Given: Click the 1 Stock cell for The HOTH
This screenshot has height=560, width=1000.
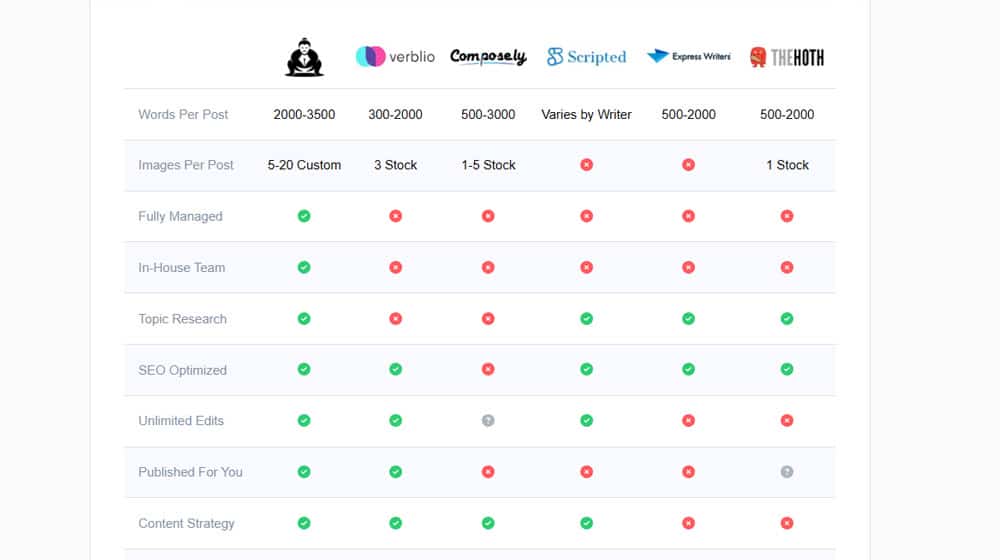Looking at the screenshot, I should (x=787, y=165).
